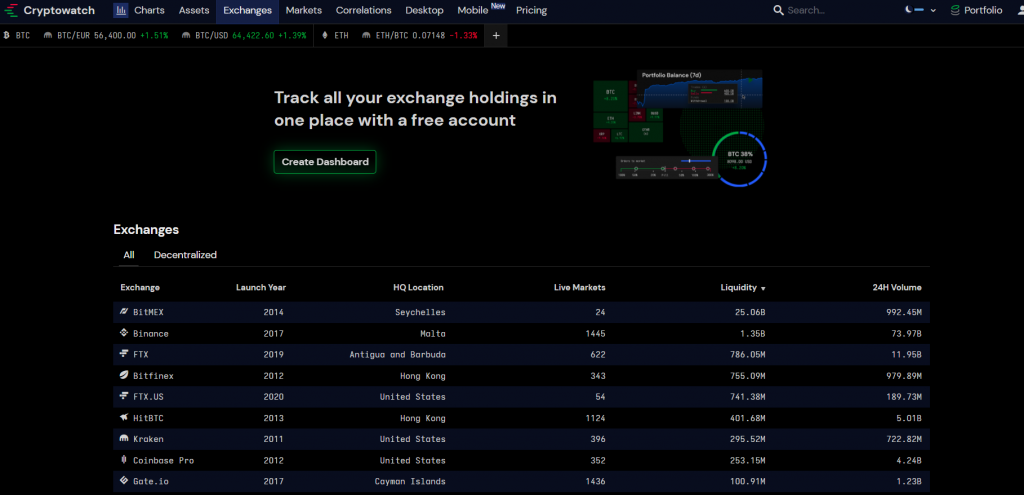Viewport: 1024px width, 495px height.
Task: Switch to the All tab
Action: pos(129,255)
